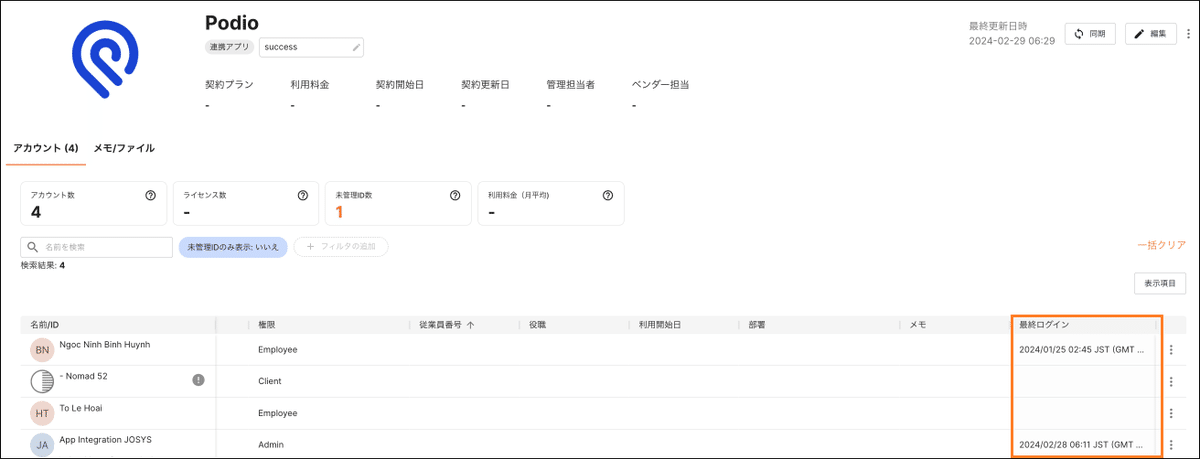Click the アカウント数 card value 4
This screenshot has width=1200, height=459.
tap(36, 211)
